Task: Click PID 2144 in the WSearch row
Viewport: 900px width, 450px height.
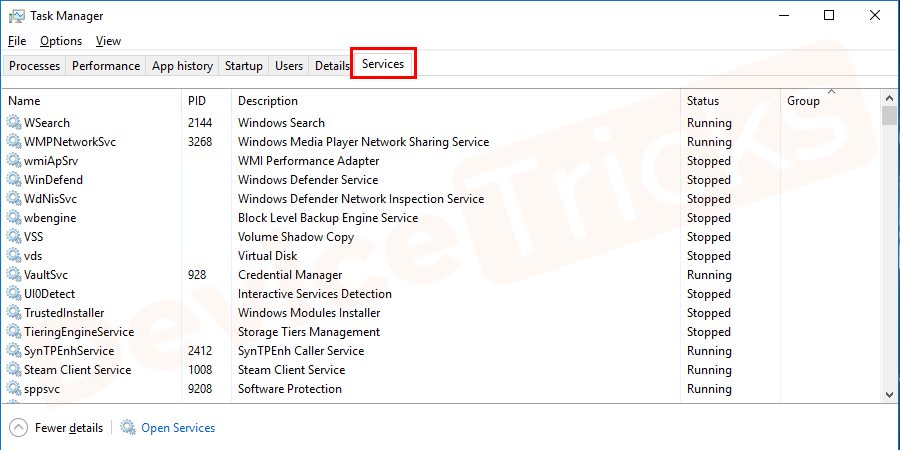Action: [200, 123]
